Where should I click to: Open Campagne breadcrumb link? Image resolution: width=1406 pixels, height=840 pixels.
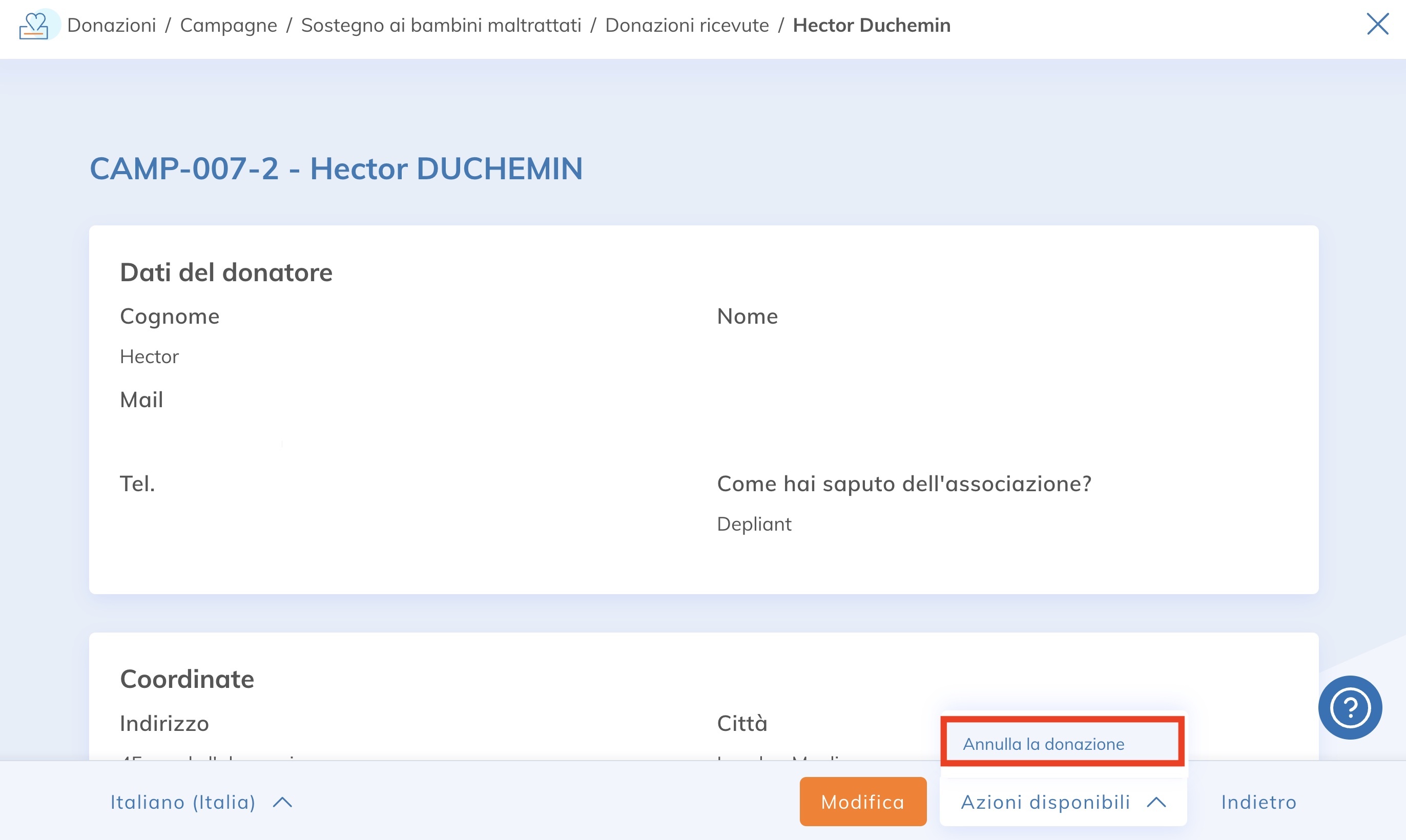[228, 26]
